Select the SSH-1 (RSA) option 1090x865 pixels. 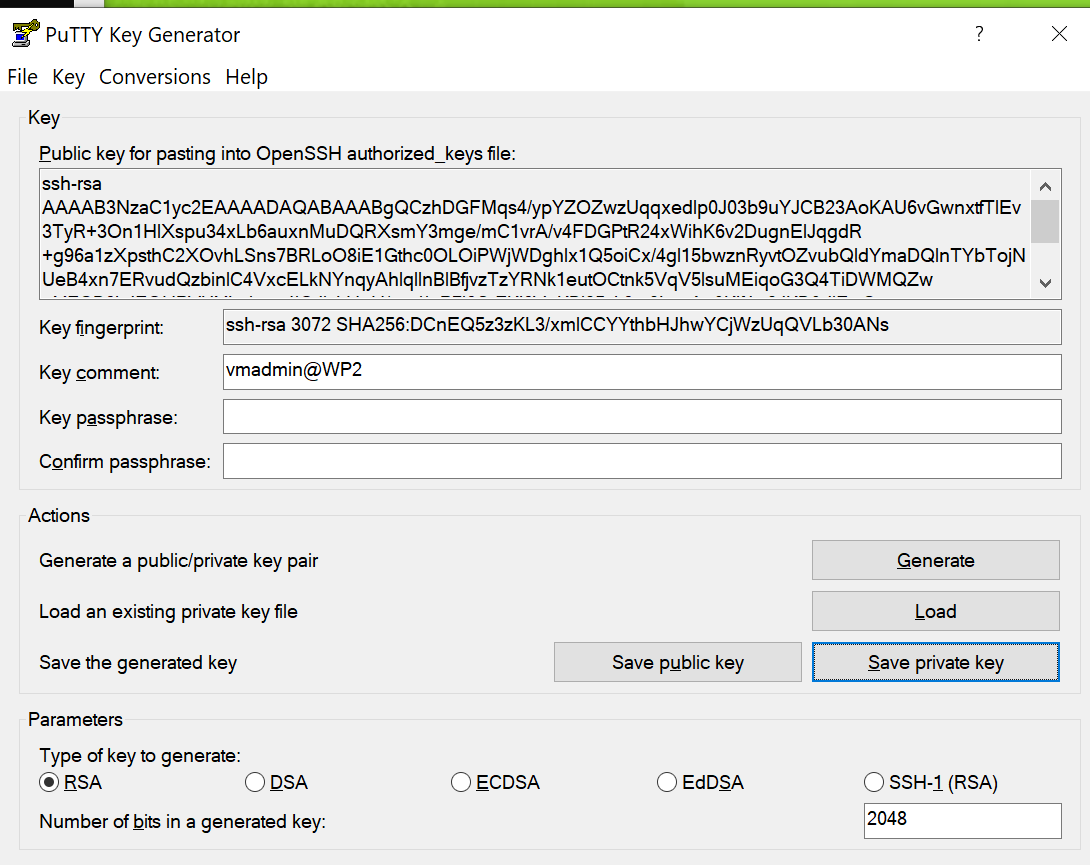[x=873, y=783]
